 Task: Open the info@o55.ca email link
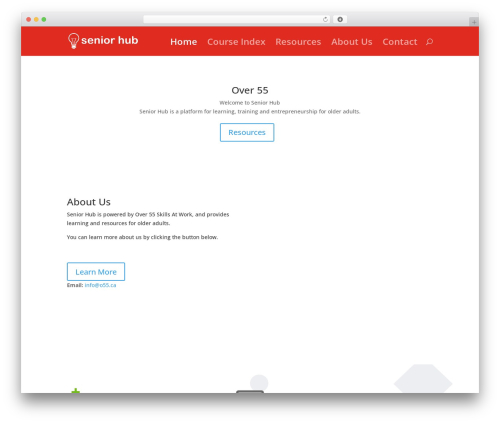(x=100, y=285)
